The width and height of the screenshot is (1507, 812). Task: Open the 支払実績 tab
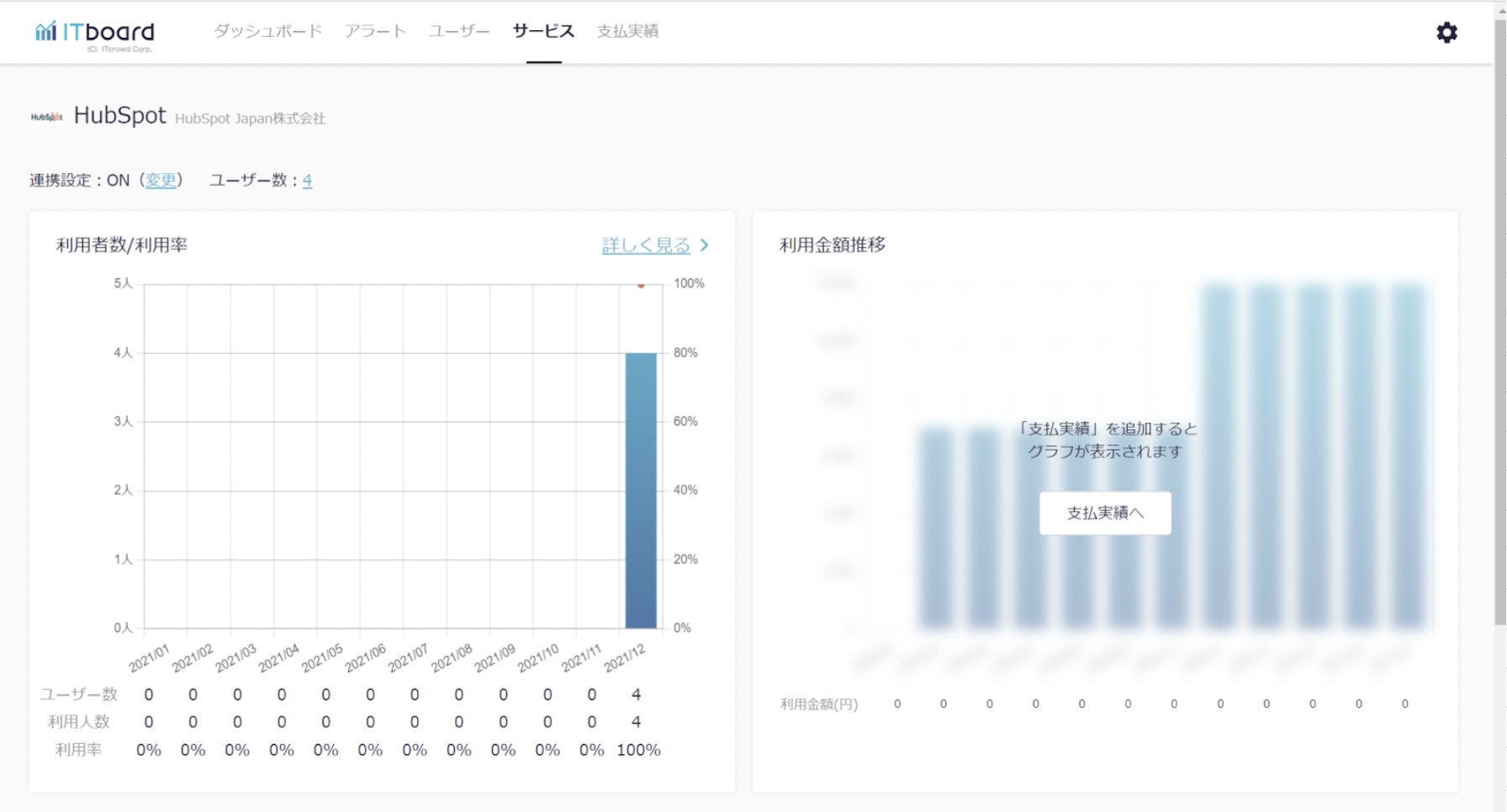coord(627,31)
